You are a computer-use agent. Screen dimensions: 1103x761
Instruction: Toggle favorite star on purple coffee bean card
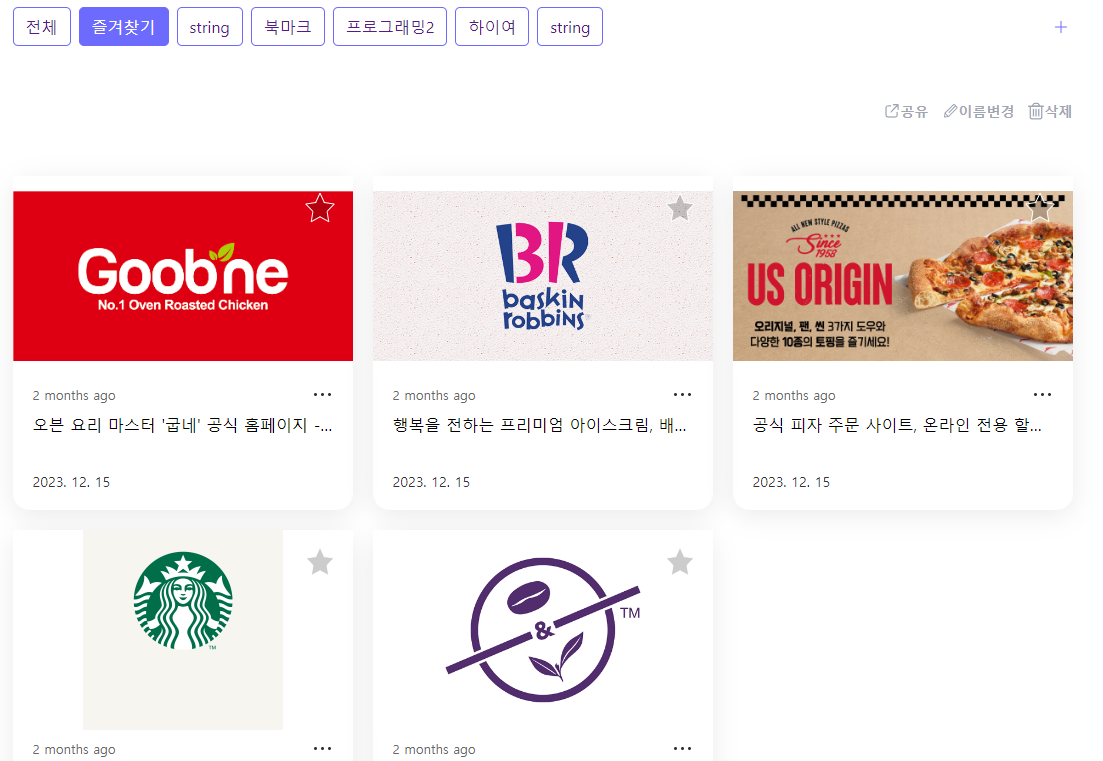pos(680,562)
